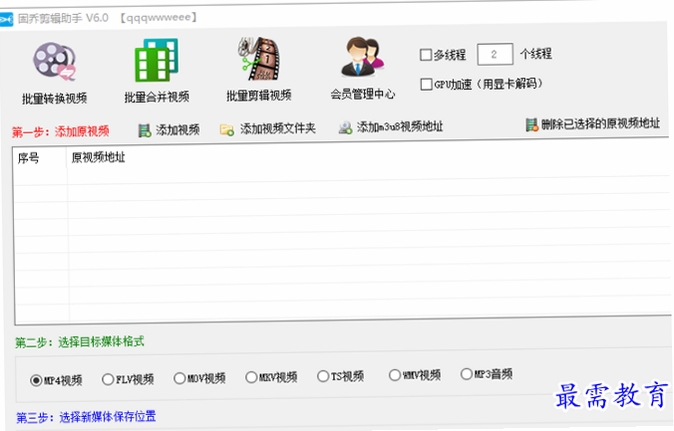Click the 添加m3u8视频地址 button text

click(400, 127)
